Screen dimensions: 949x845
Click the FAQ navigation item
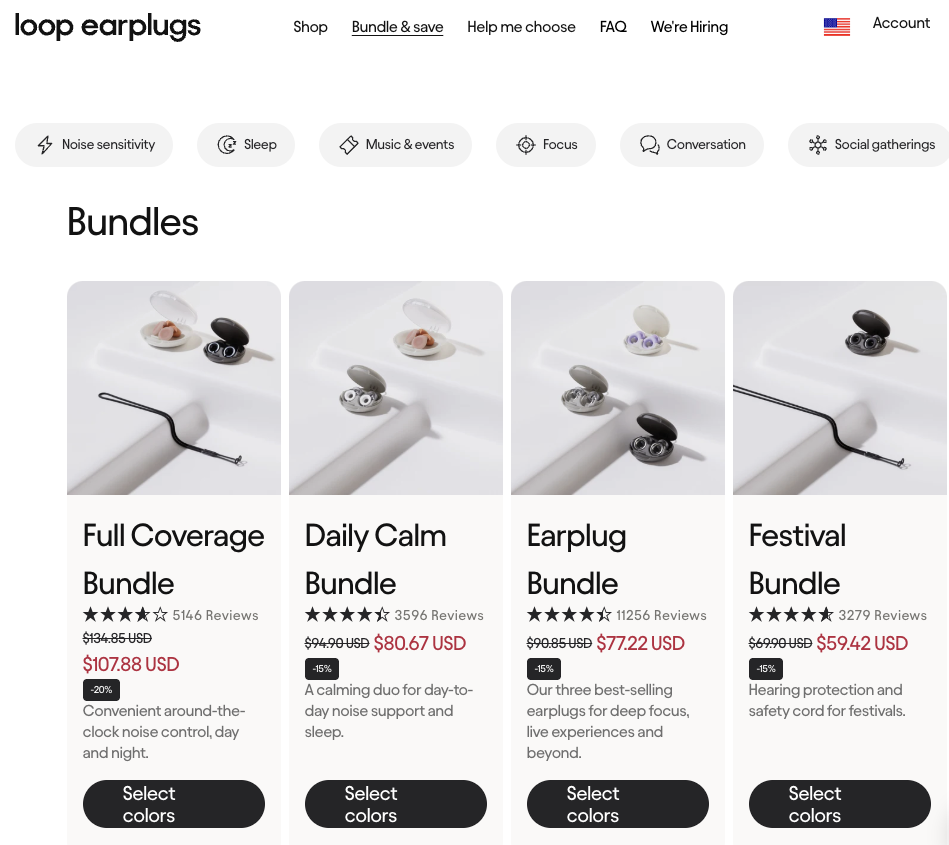[613, 27]
